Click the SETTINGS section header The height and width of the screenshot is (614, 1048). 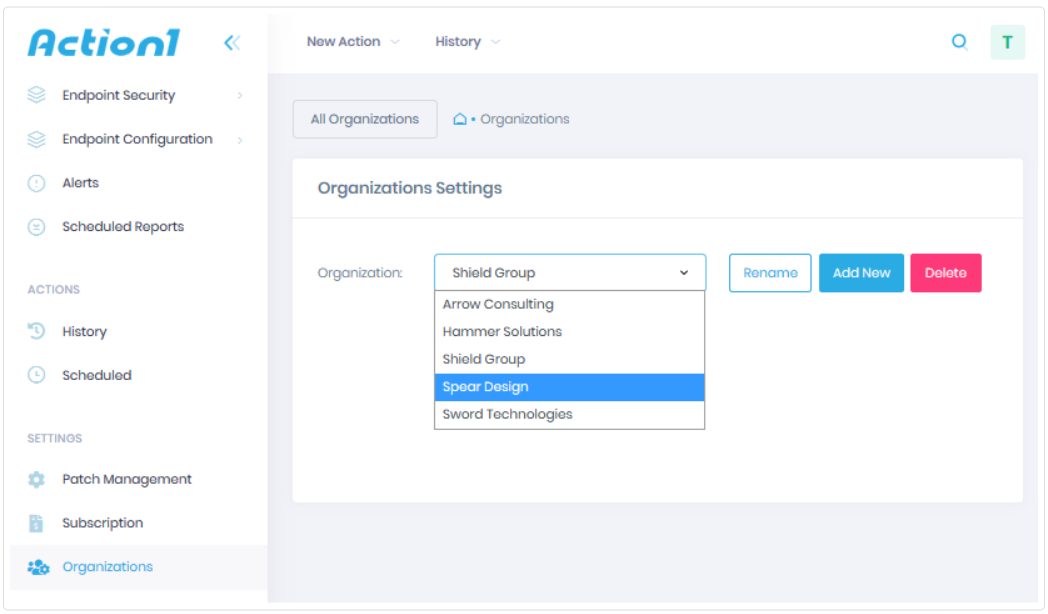(55, 438)
